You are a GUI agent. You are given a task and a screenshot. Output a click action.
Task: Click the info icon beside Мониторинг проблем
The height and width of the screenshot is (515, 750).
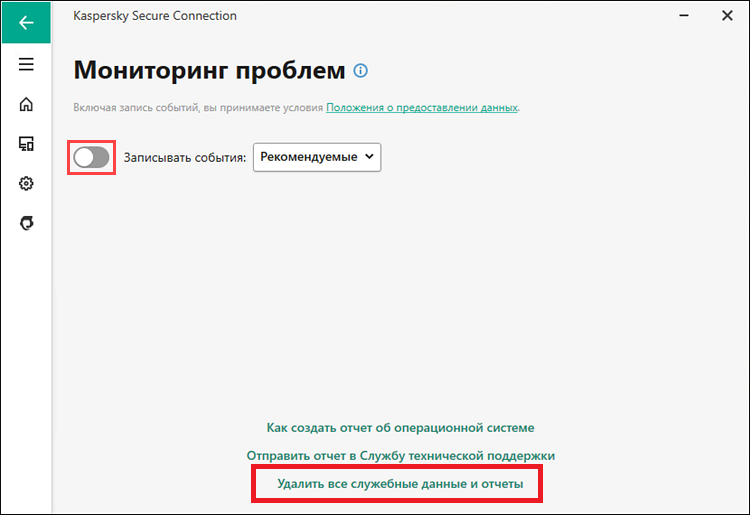361,71
